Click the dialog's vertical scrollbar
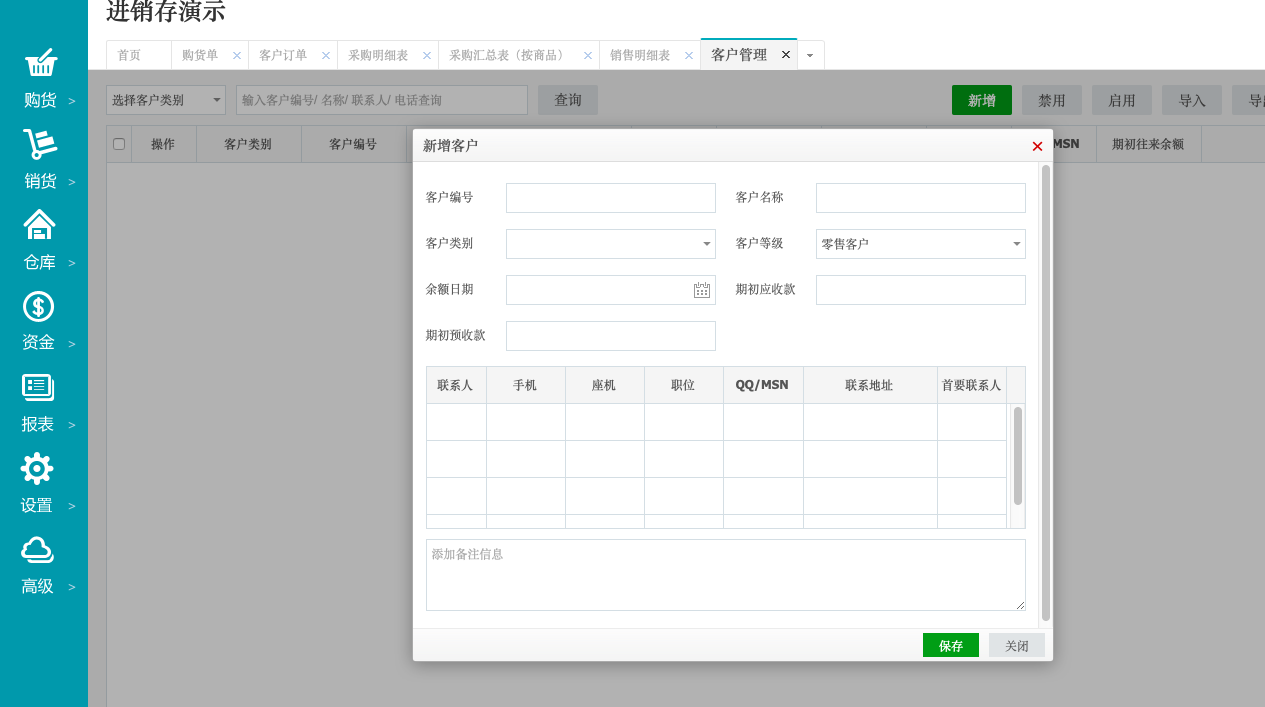The height and width of the screenshot is (707, 1265). 1046,393
